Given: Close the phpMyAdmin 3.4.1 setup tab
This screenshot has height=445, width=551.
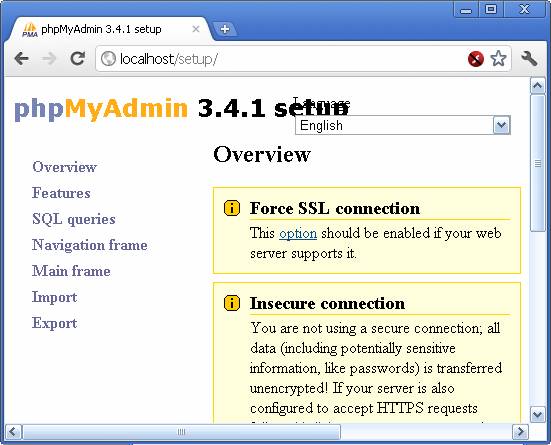Looking at the screenshot, I should pyautogui.click(x=196, y=29).
